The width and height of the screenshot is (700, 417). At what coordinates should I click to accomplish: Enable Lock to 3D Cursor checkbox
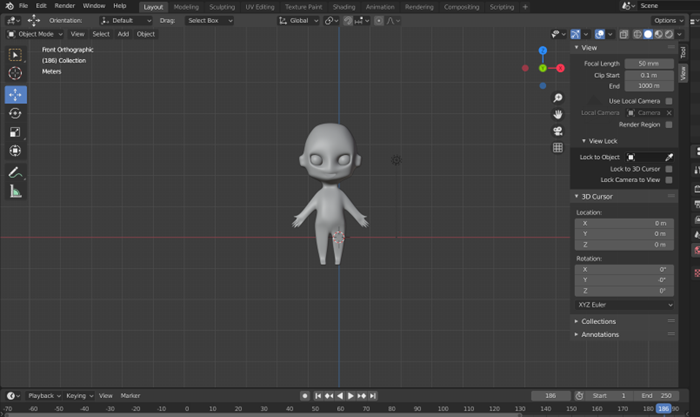[669, 169]
